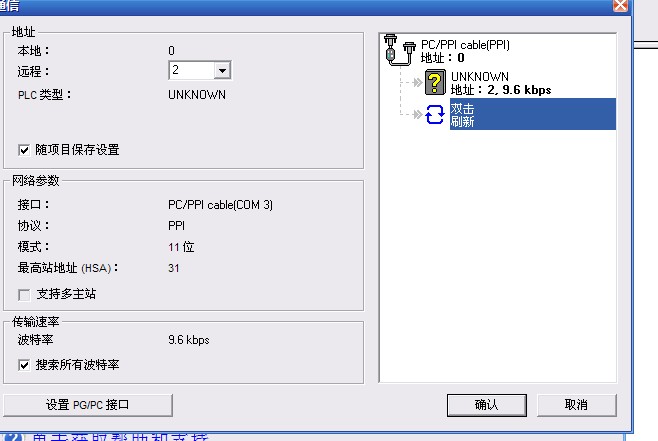Open the 远程 address dropdown arrow
This screenshot has width=658, height=441.
(222, 70)
